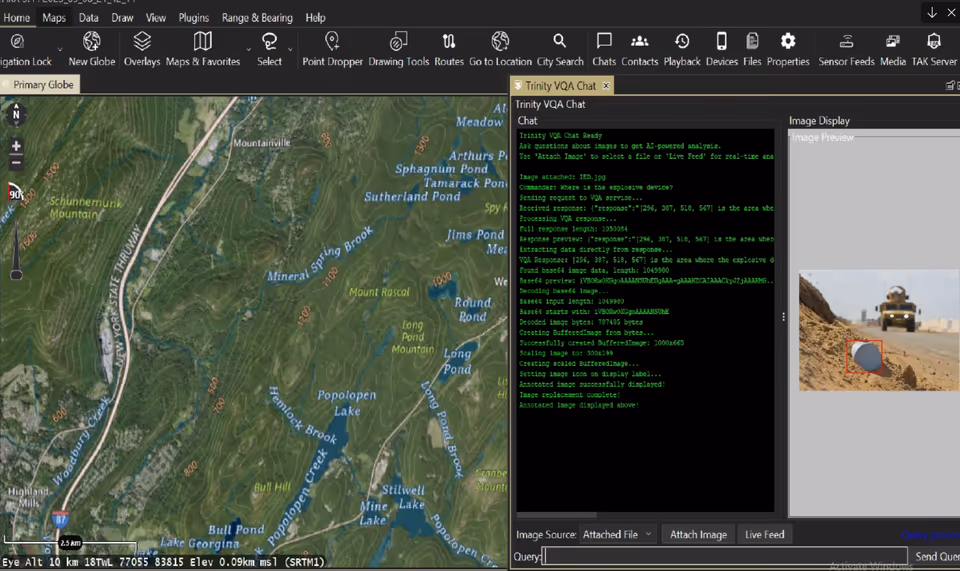Open the Overlays panel
The height and width of the screenshot is (571, 960).
142,49
